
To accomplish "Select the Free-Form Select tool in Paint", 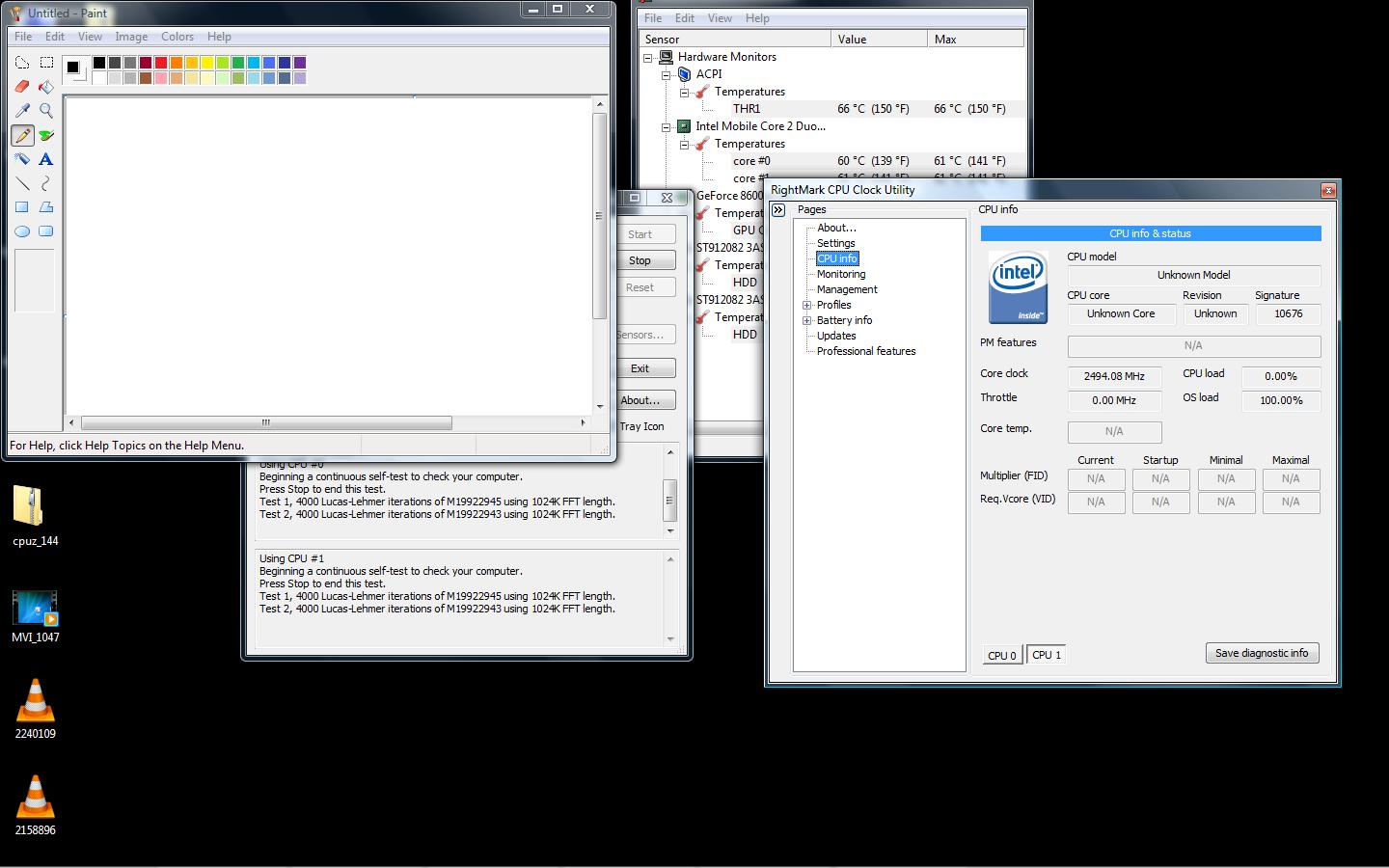I will (22, 63).
